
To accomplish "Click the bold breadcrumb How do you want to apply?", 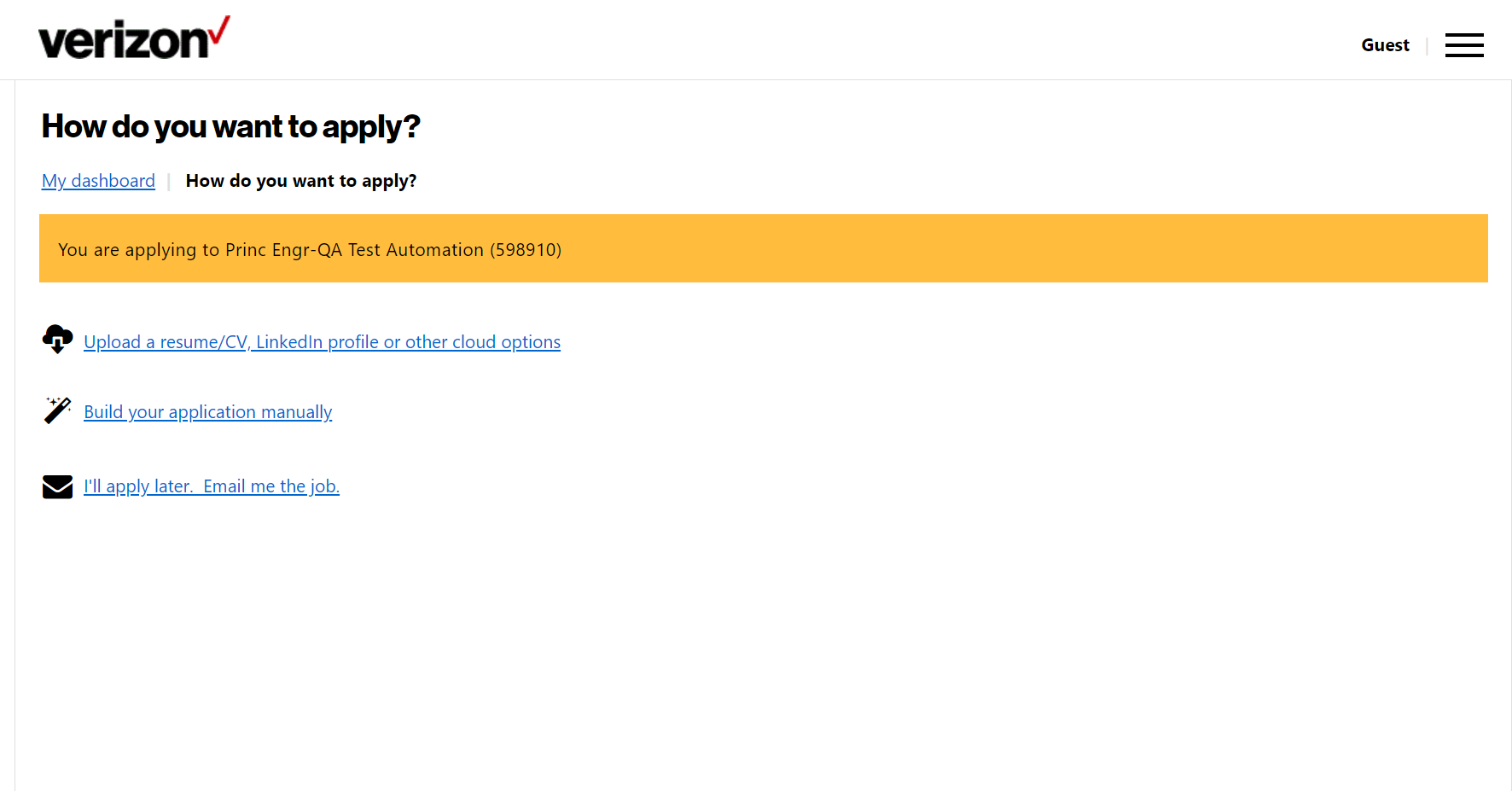I will click(x=301, y=181).
